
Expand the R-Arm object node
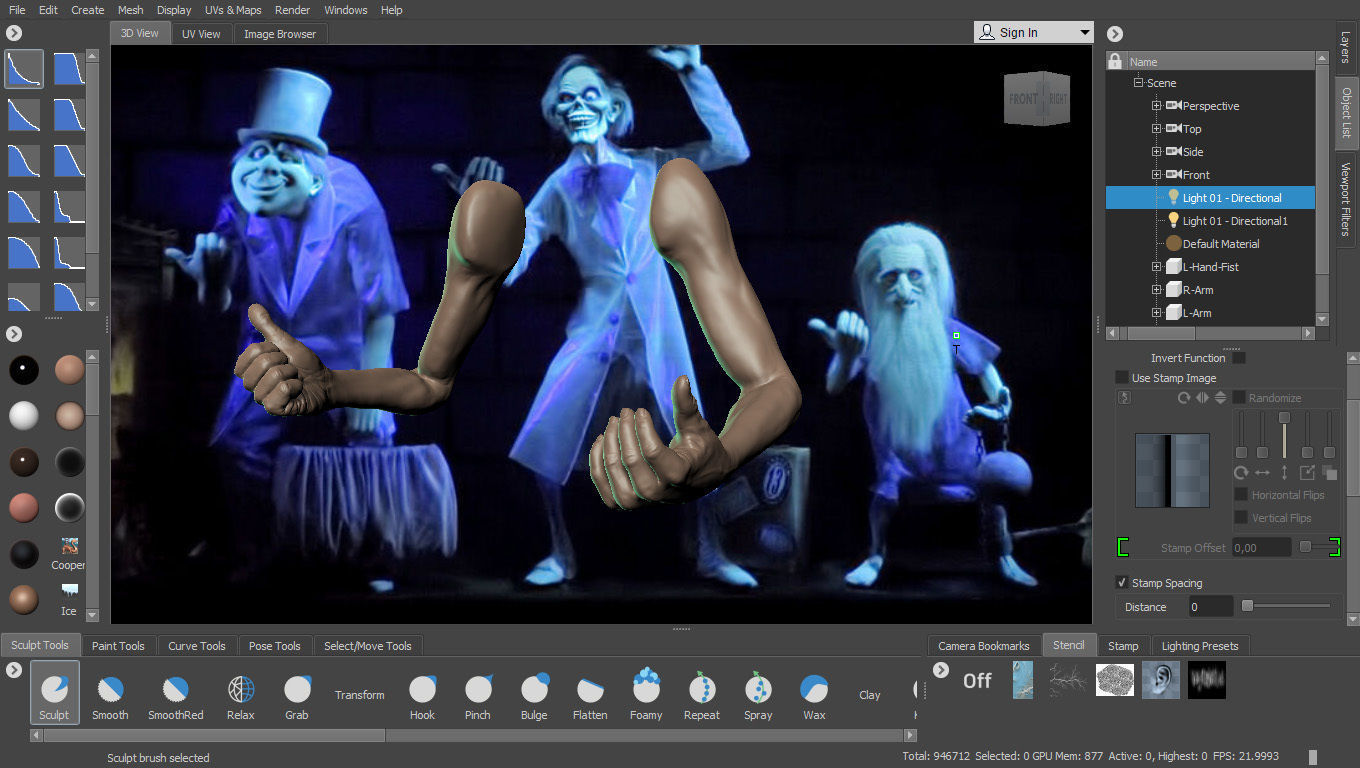point(1157,290)
